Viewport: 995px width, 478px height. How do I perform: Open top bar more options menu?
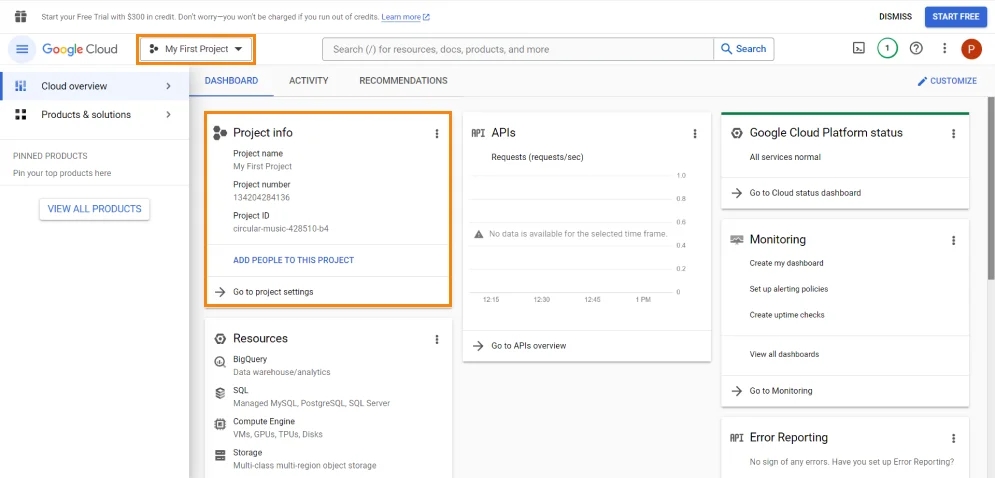point(944,48)
